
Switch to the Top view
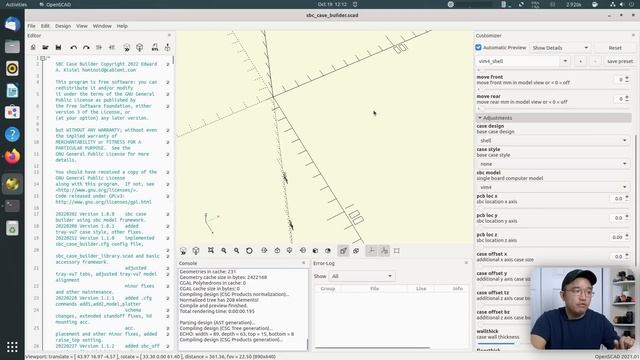(277, 251)
